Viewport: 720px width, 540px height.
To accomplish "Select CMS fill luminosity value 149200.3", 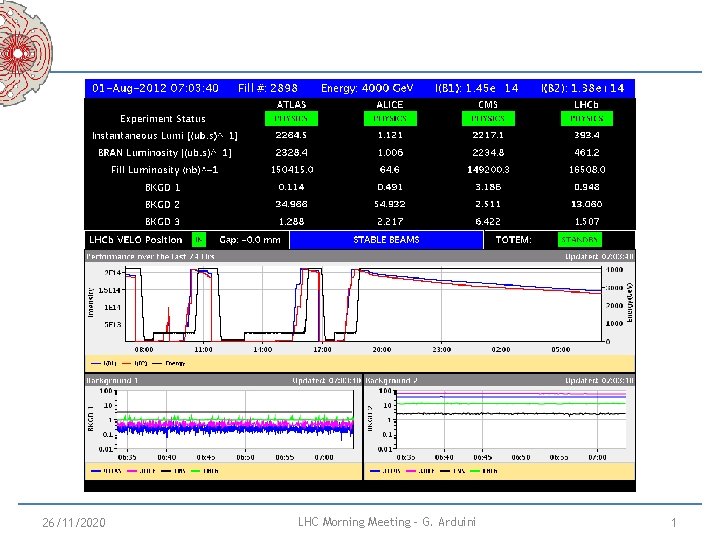I will (x=488, y=169).
